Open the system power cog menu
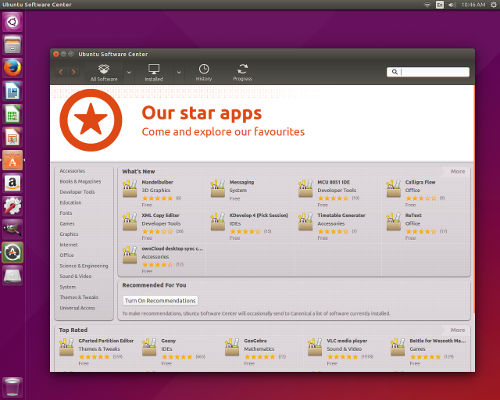 click(494, 5)
